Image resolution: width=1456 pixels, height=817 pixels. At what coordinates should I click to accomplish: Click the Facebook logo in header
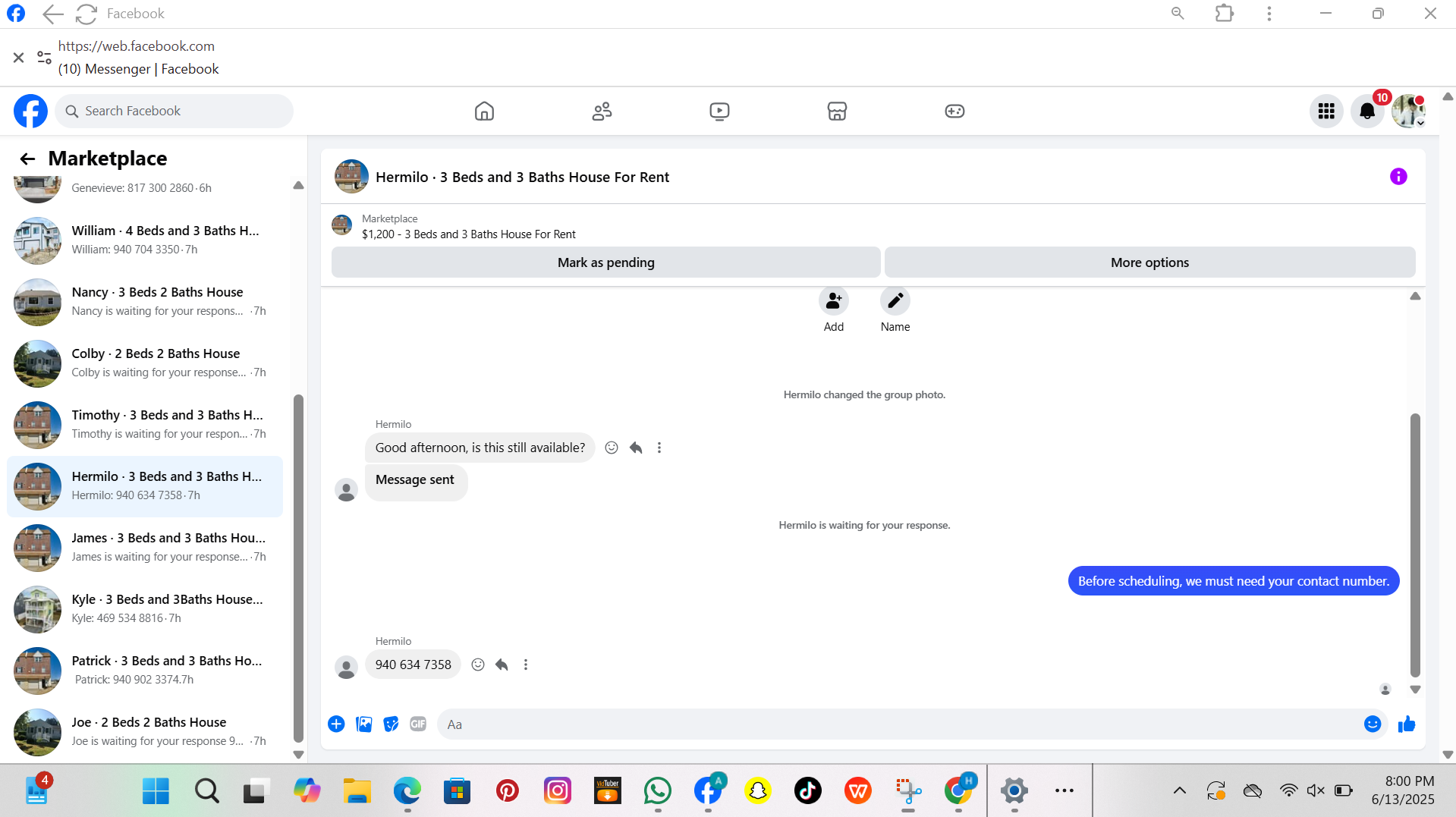point(30,112)
